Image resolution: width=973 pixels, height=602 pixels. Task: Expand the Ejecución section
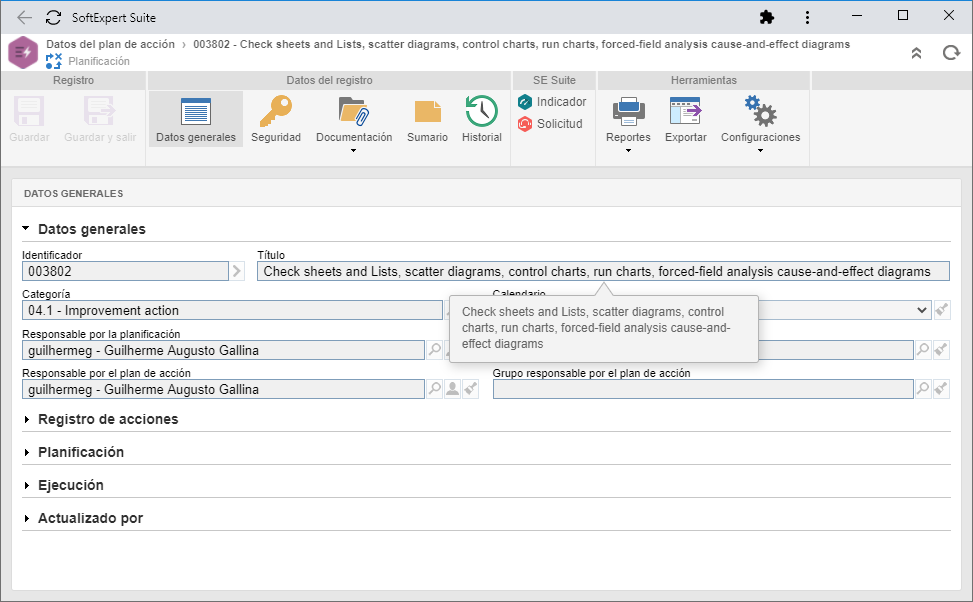27,485
